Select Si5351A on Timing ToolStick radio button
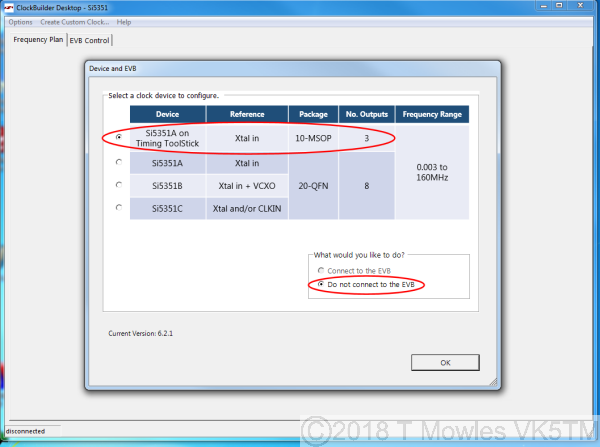 coord(121,137)
